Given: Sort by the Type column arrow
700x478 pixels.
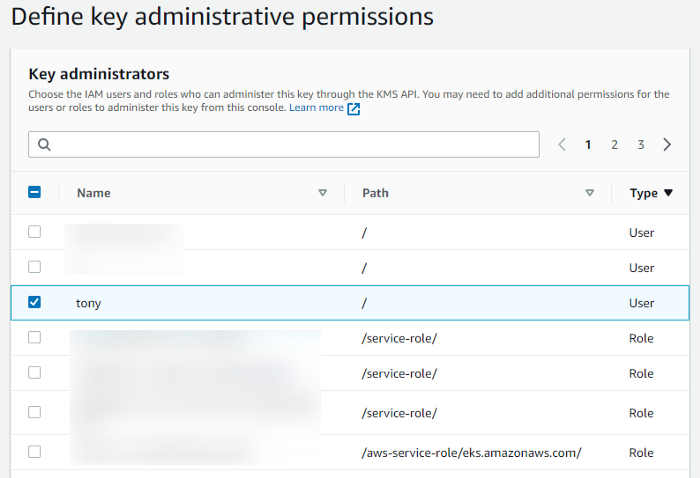Looking at the screenshot, I should (668, 193).
